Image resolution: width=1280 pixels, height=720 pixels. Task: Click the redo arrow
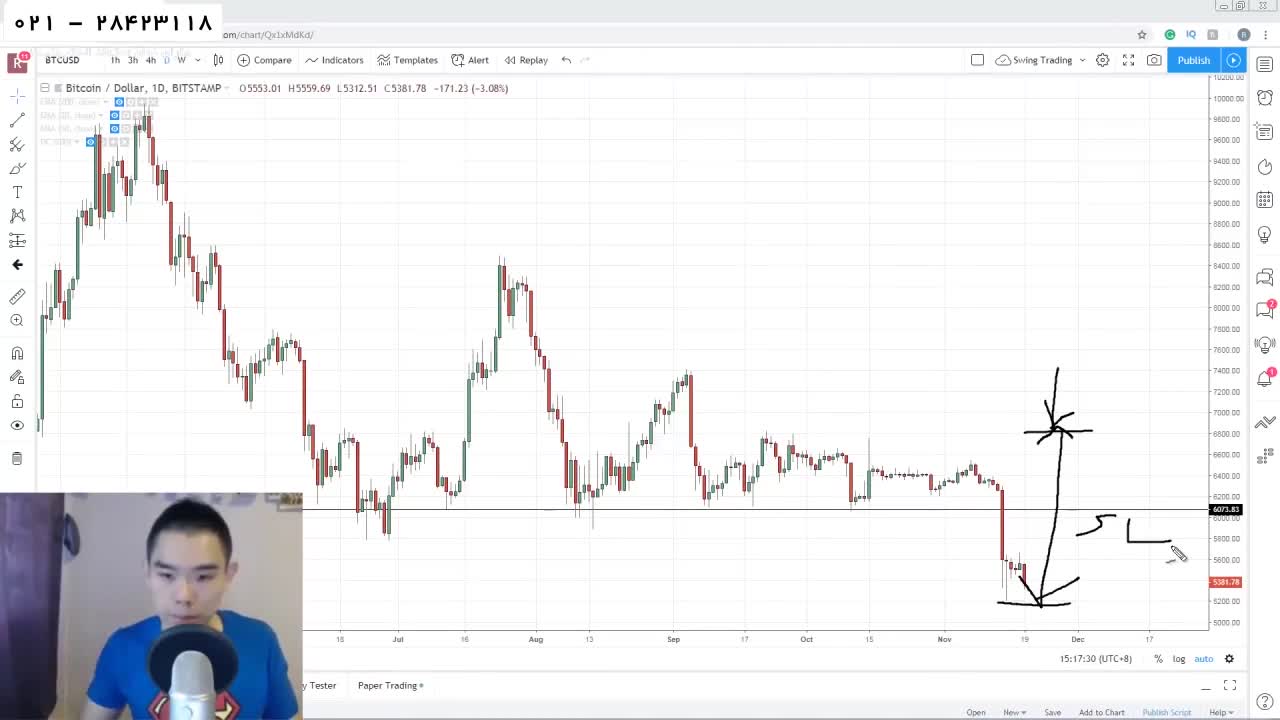(x=586, y=60)
